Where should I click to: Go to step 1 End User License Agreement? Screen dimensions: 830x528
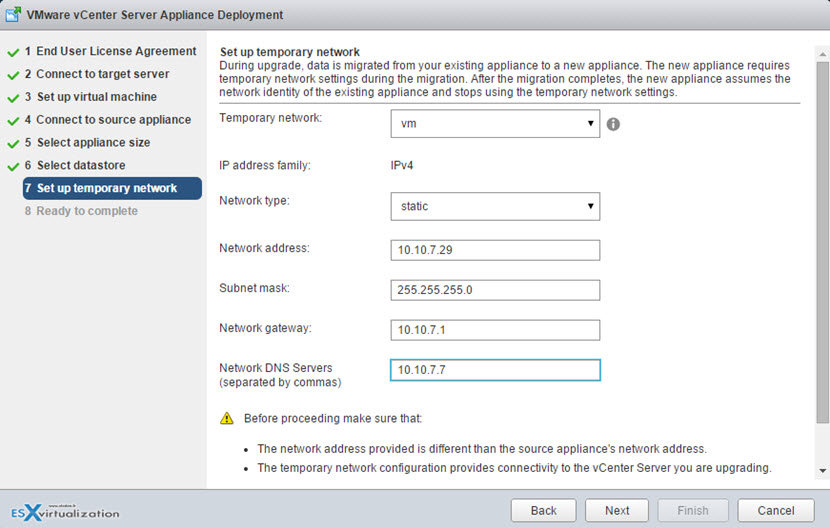tap(110, 51)
